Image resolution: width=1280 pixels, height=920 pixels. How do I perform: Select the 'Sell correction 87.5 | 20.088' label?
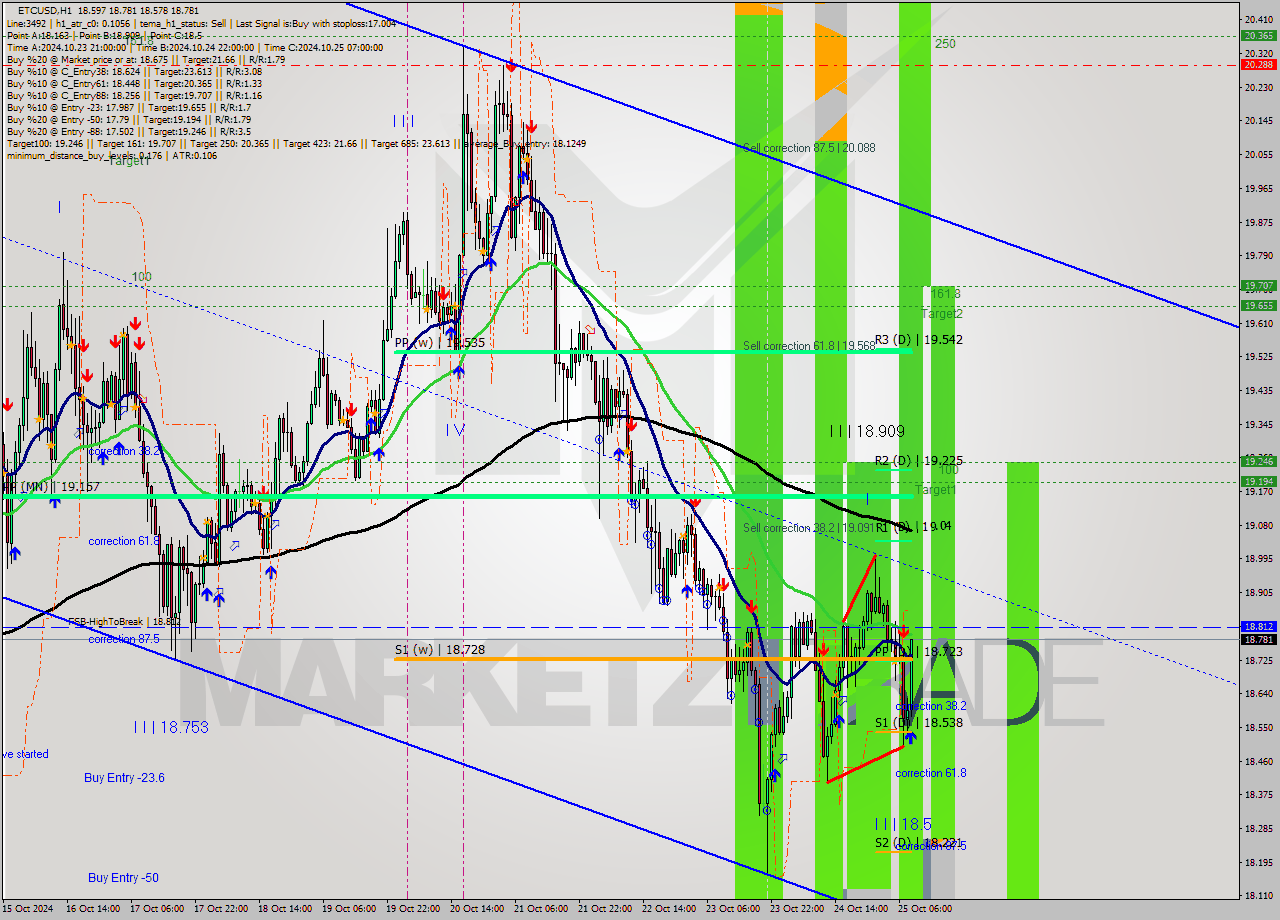(x=809, y=148)
